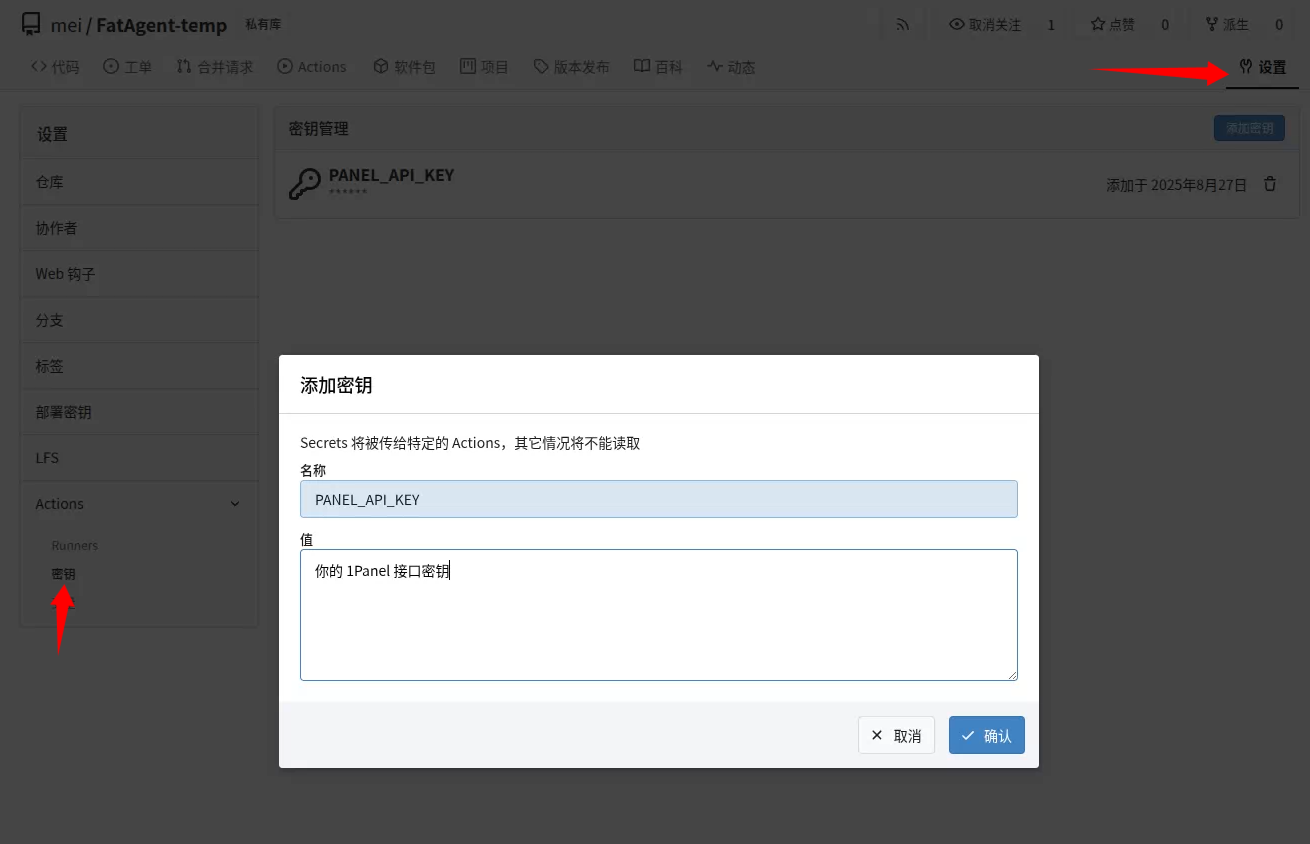Open the 代码 code tab

click(55, 67)
